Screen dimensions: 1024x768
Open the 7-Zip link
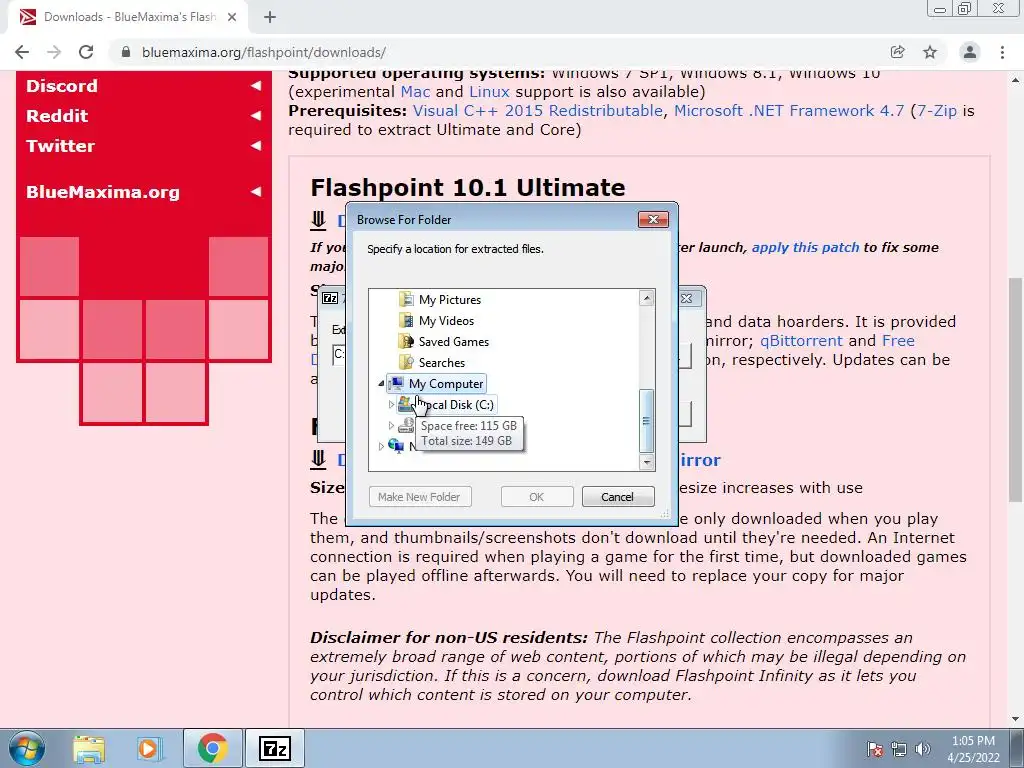(x=936, y=111)
